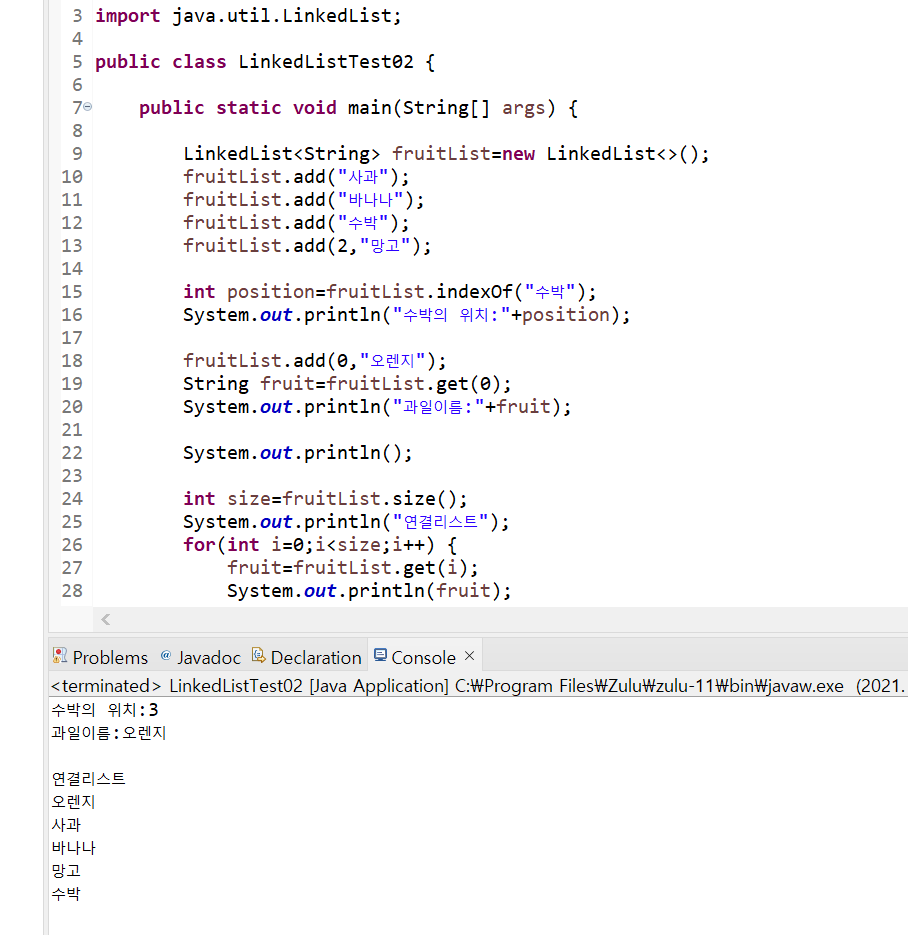Click fruitList.add(2,"망고") on line 13
Screen dimensions: 908x935
pos(307,246)
